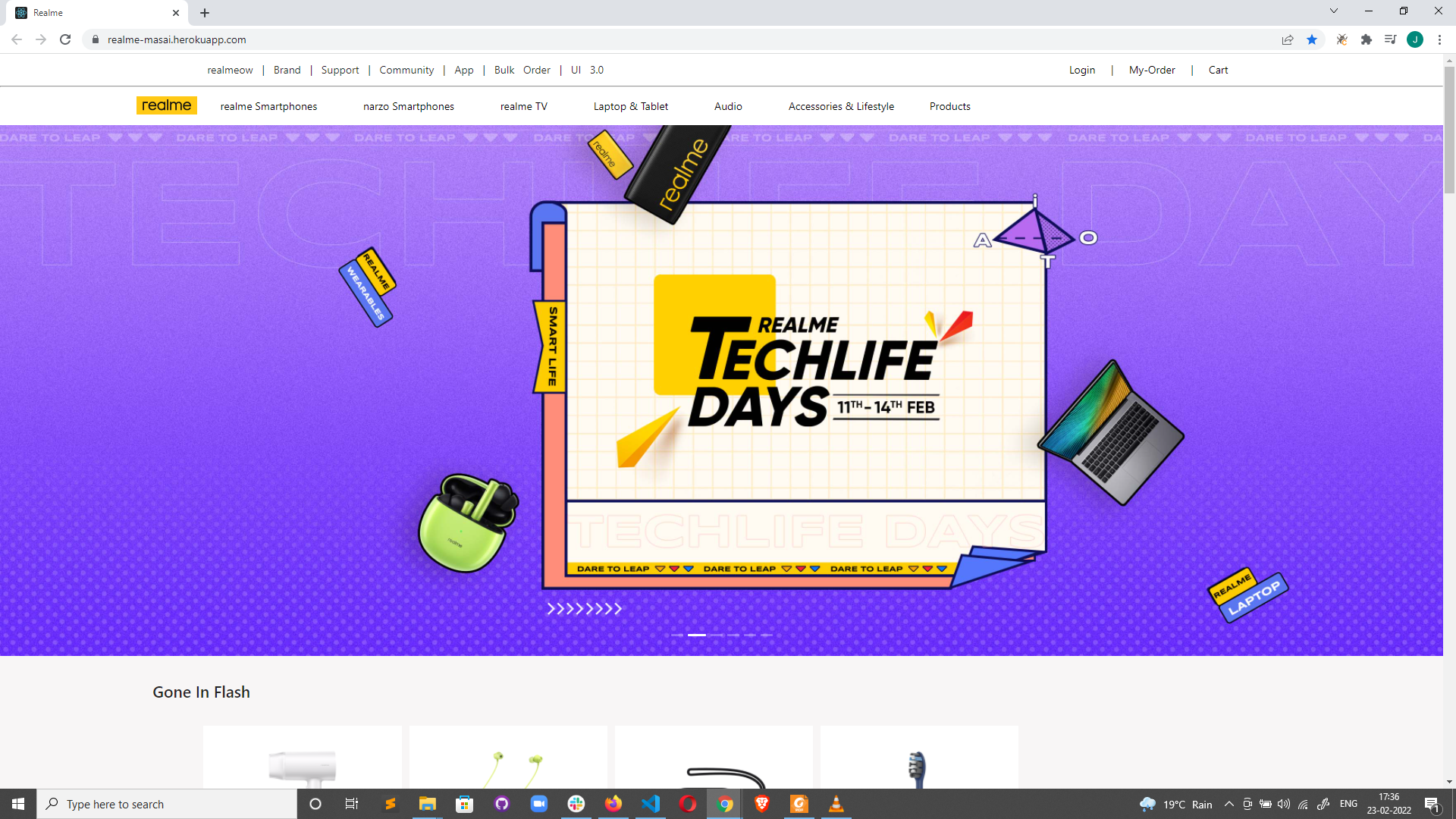Reload the page with refresh icon

pyautogui.click(x=65, y=39)
